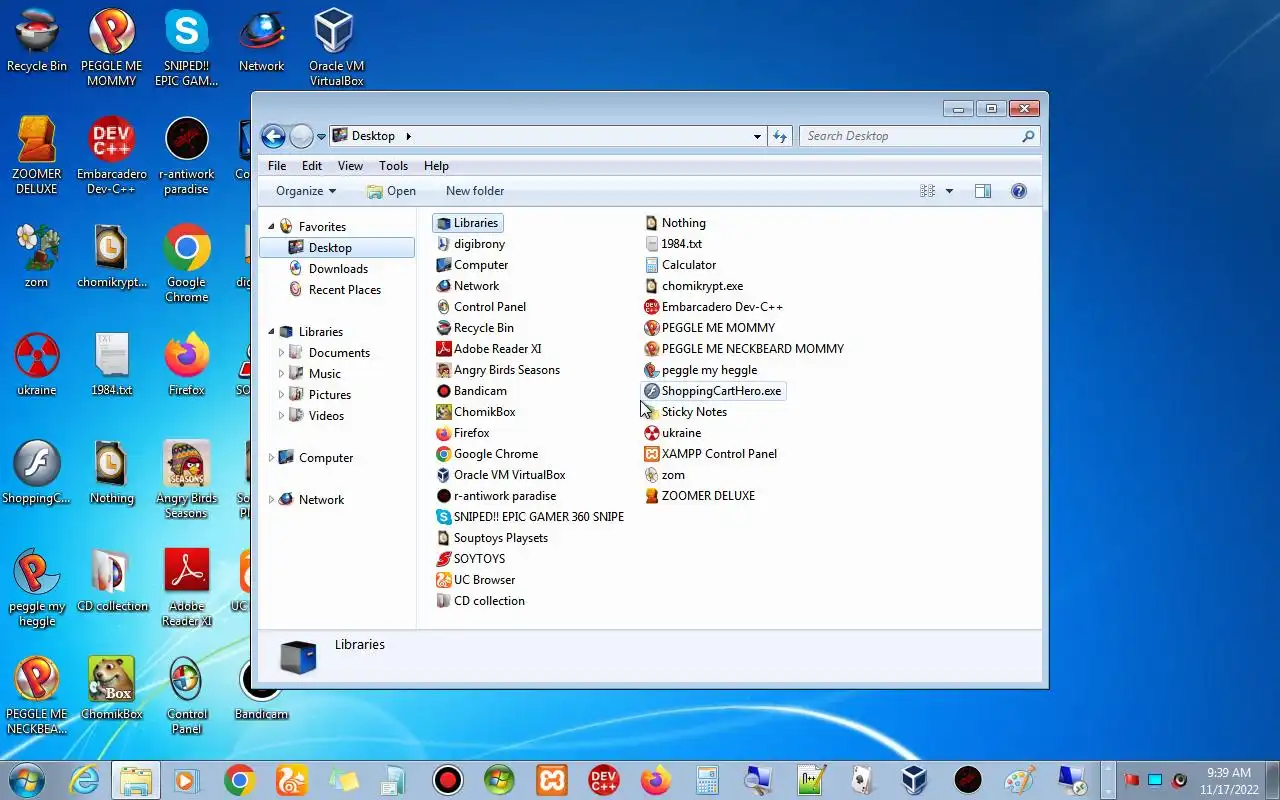
Task: Select the Calculator item in the file list
Action: coord(680,265)
